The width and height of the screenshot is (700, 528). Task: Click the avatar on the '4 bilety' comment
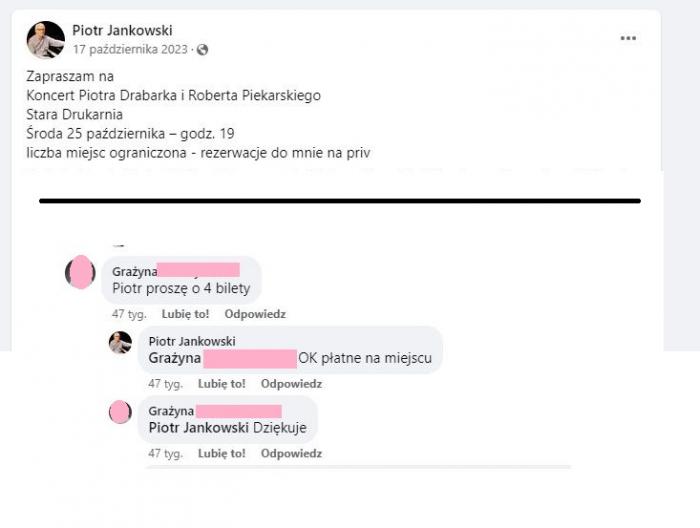point(80,272)
